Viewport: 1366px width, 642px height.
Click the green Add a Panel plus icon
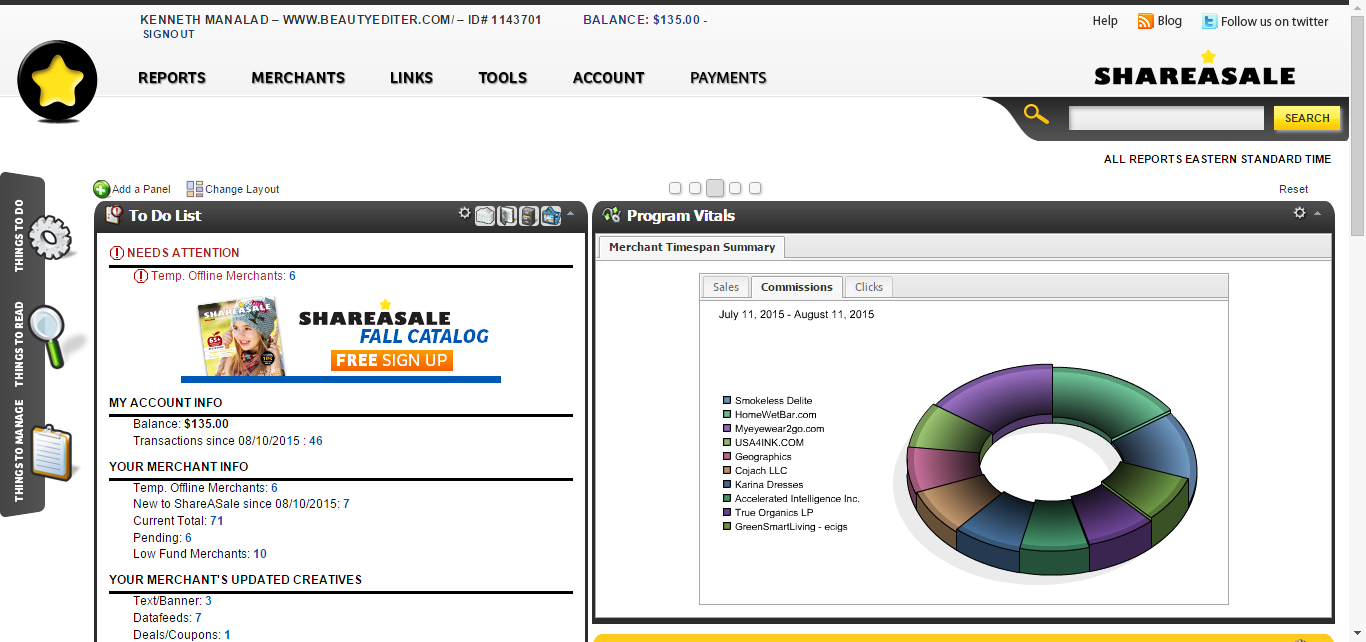pyautogui.click(x=102, y=189)
